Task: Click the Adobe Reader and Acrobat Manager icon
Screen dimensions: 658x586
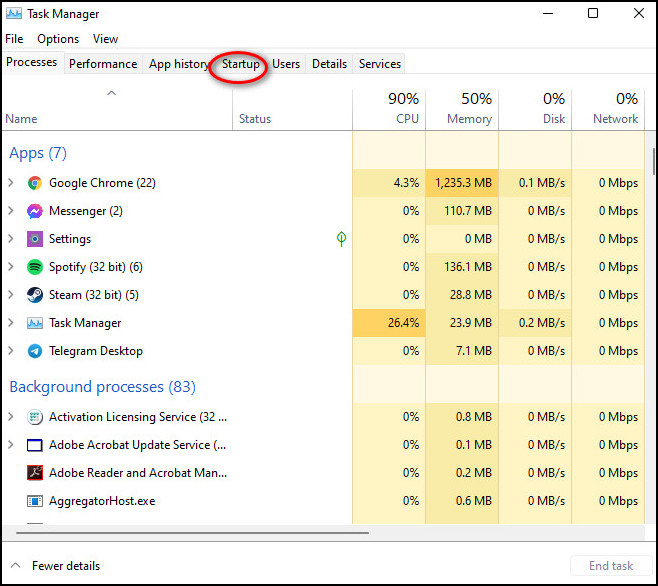Action: 35,473
